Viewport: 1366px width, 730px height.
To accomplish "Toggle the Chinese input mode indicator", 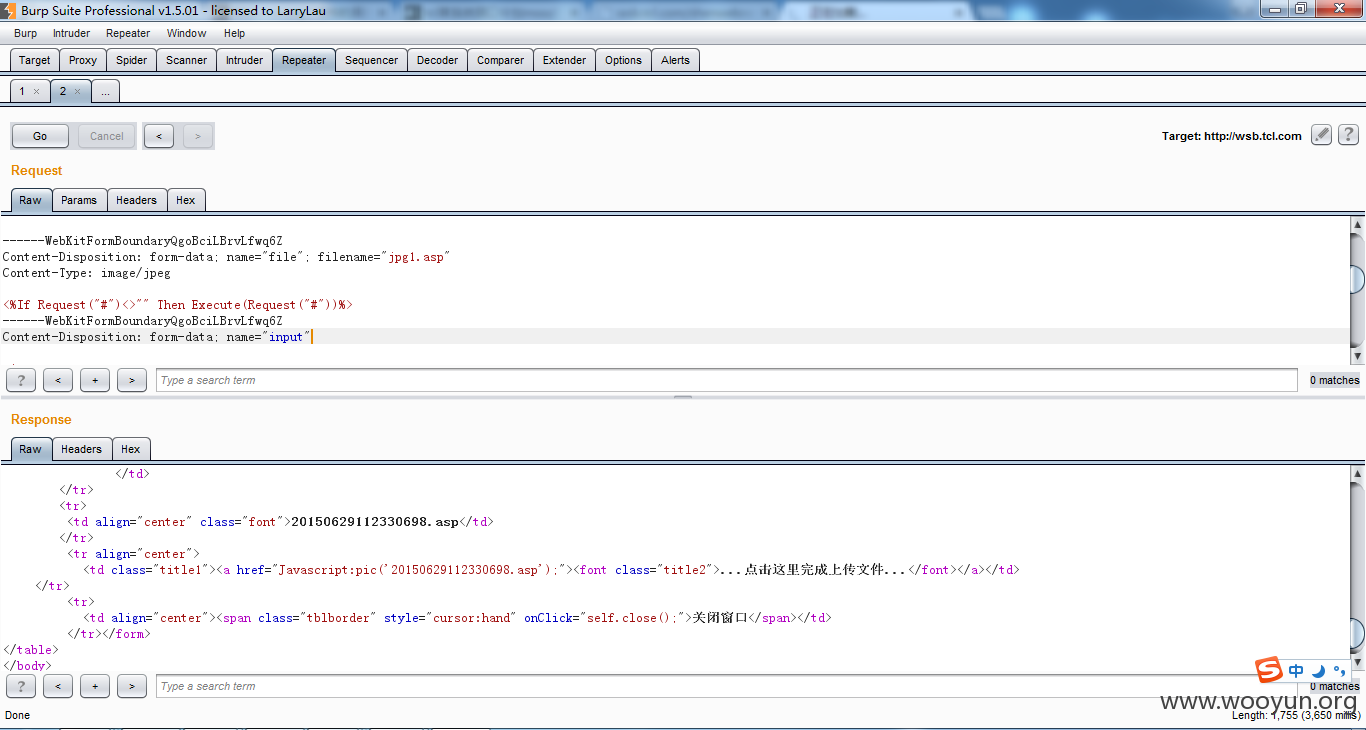I will (x=1296, y=671).
